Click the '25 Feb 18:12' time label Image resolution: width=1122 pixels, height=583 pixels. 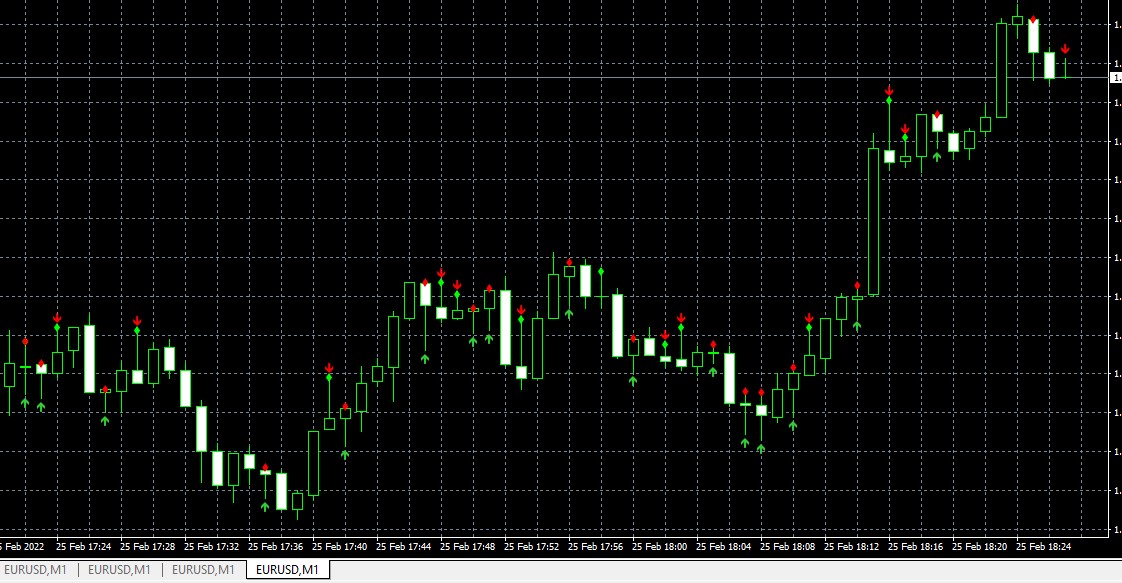click(852, 547)
